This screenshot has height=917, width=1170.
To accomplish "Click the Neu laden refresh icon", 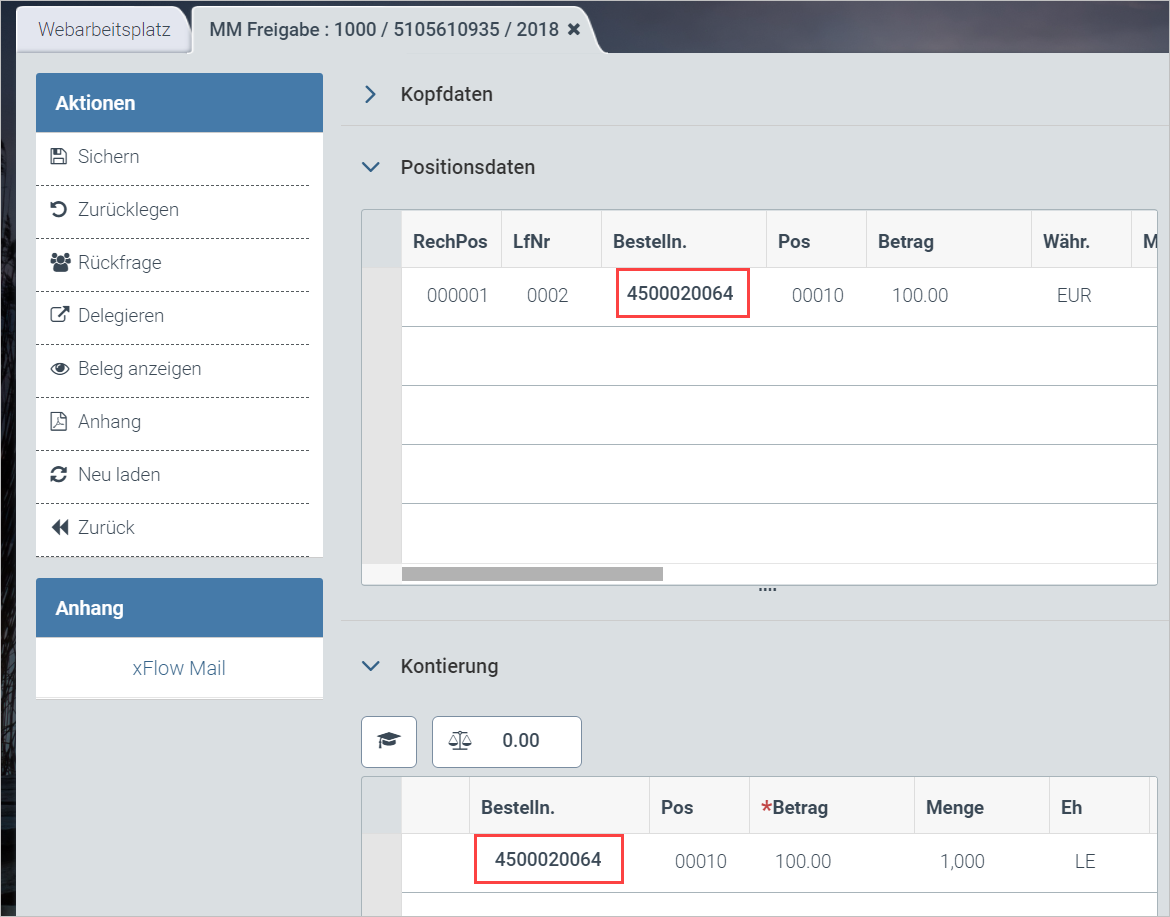I will (59, 475).
